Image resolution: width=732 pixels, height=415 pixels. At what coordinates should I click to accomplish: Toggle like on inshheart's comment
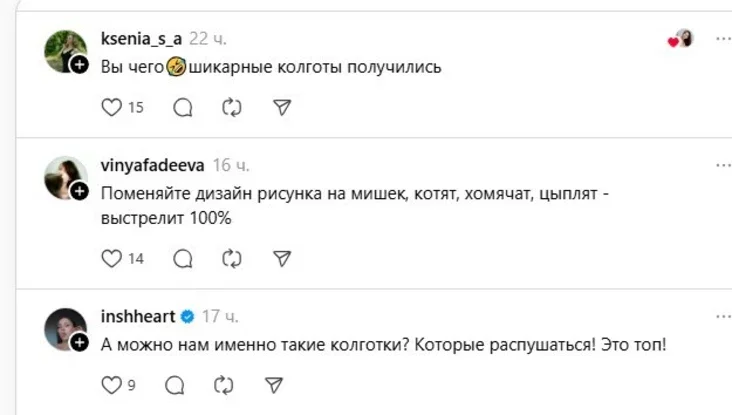click(111, 384)
